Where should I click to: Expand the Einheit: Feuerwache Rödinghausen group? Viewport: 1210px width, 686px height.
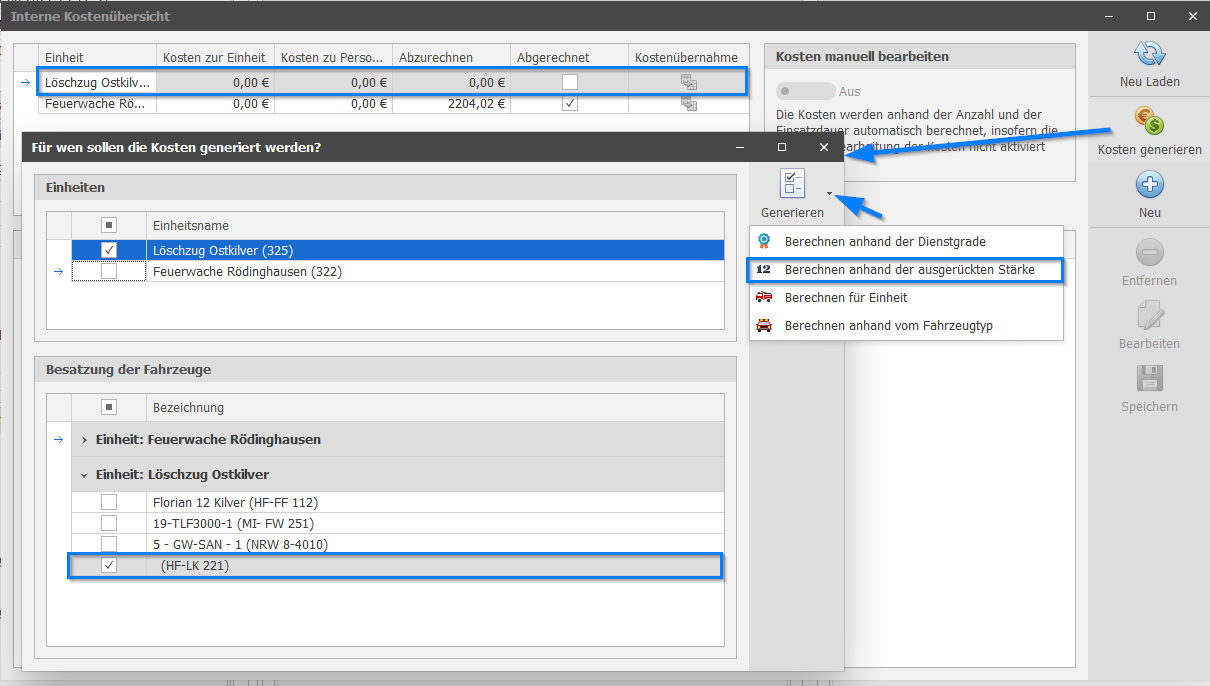(x=84, y=440)
